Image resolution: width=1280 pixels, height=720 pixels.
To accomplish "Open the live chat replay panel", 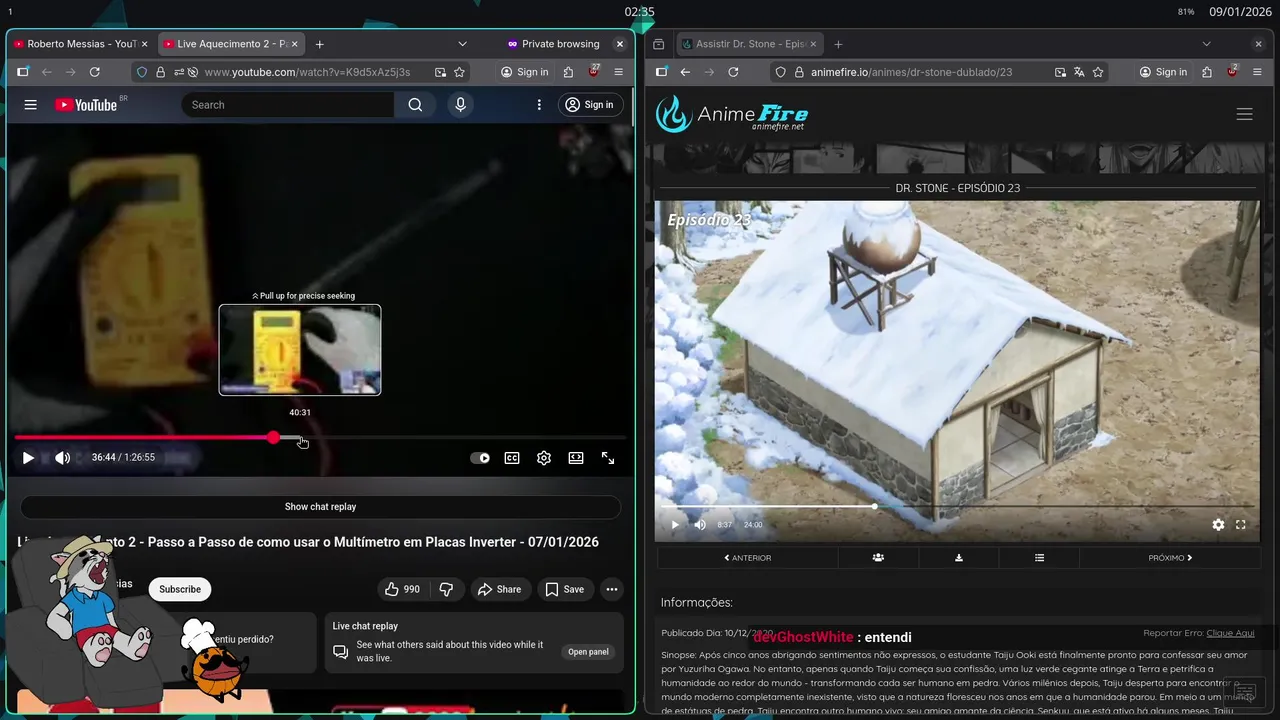I will tap(588, 652).
